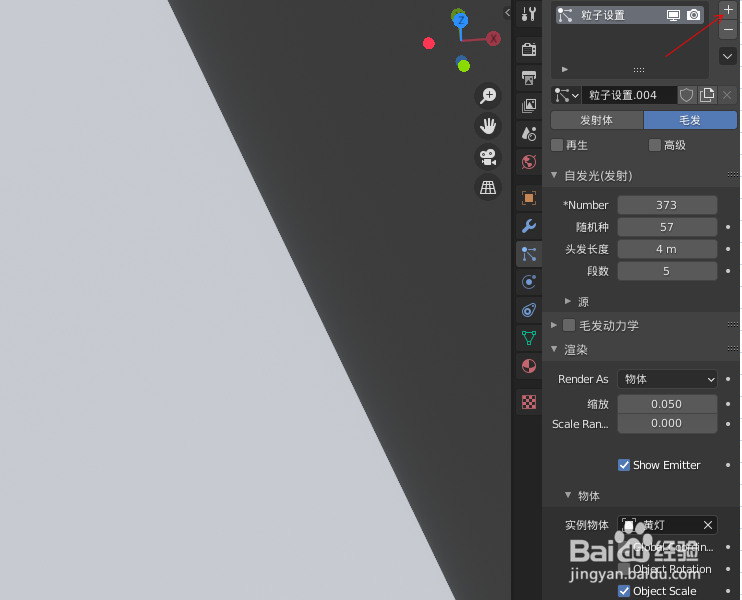Expand the particle list filter triangle
The height and width of the screenshot is (600, 742).
tap(565, 70)
